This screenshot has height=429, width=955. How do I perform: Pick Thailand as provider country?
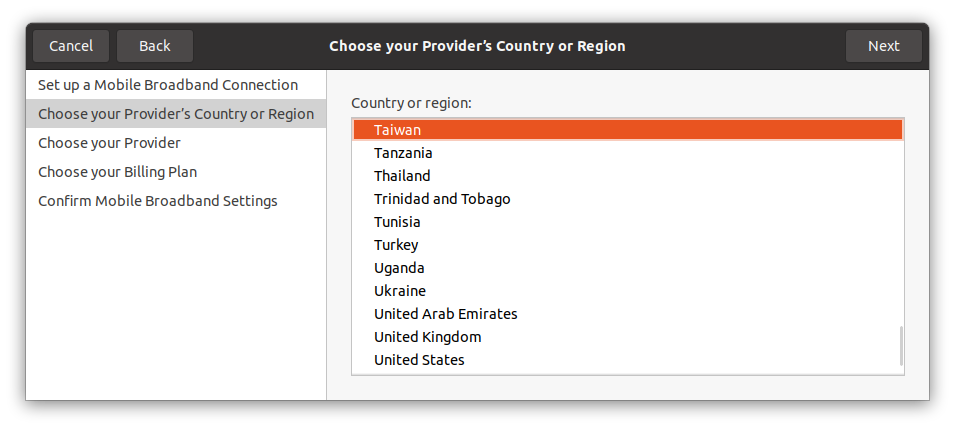click(402, 176)
